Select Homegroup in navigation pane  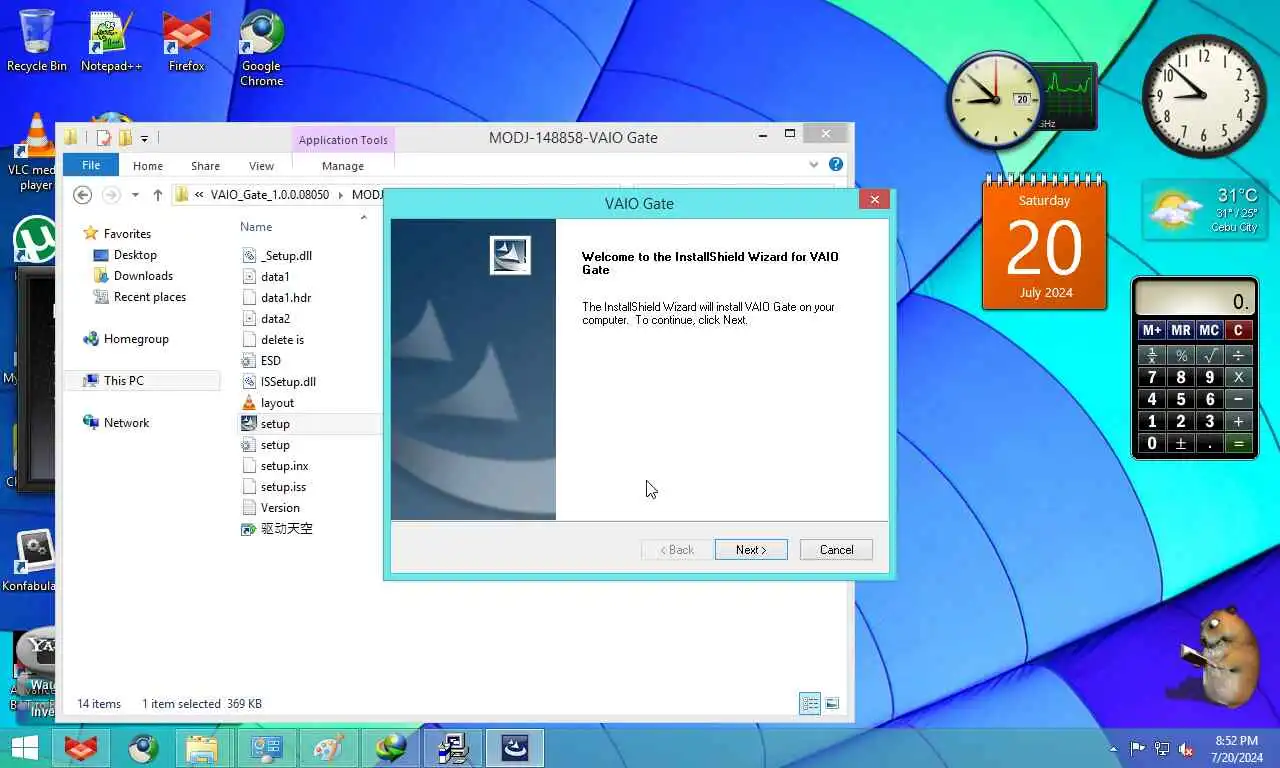point(136,339)
